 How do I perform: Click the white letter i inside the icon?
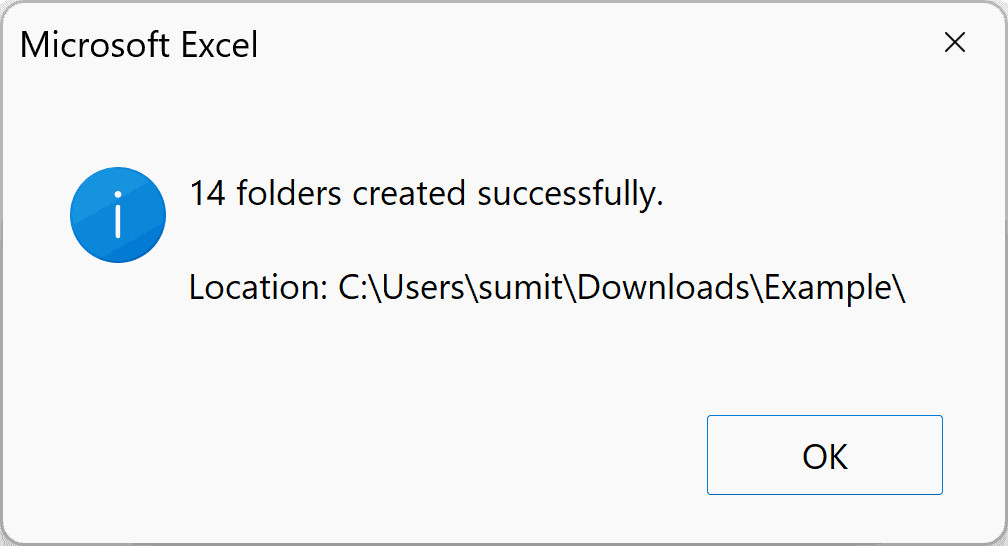coord(118,215)
